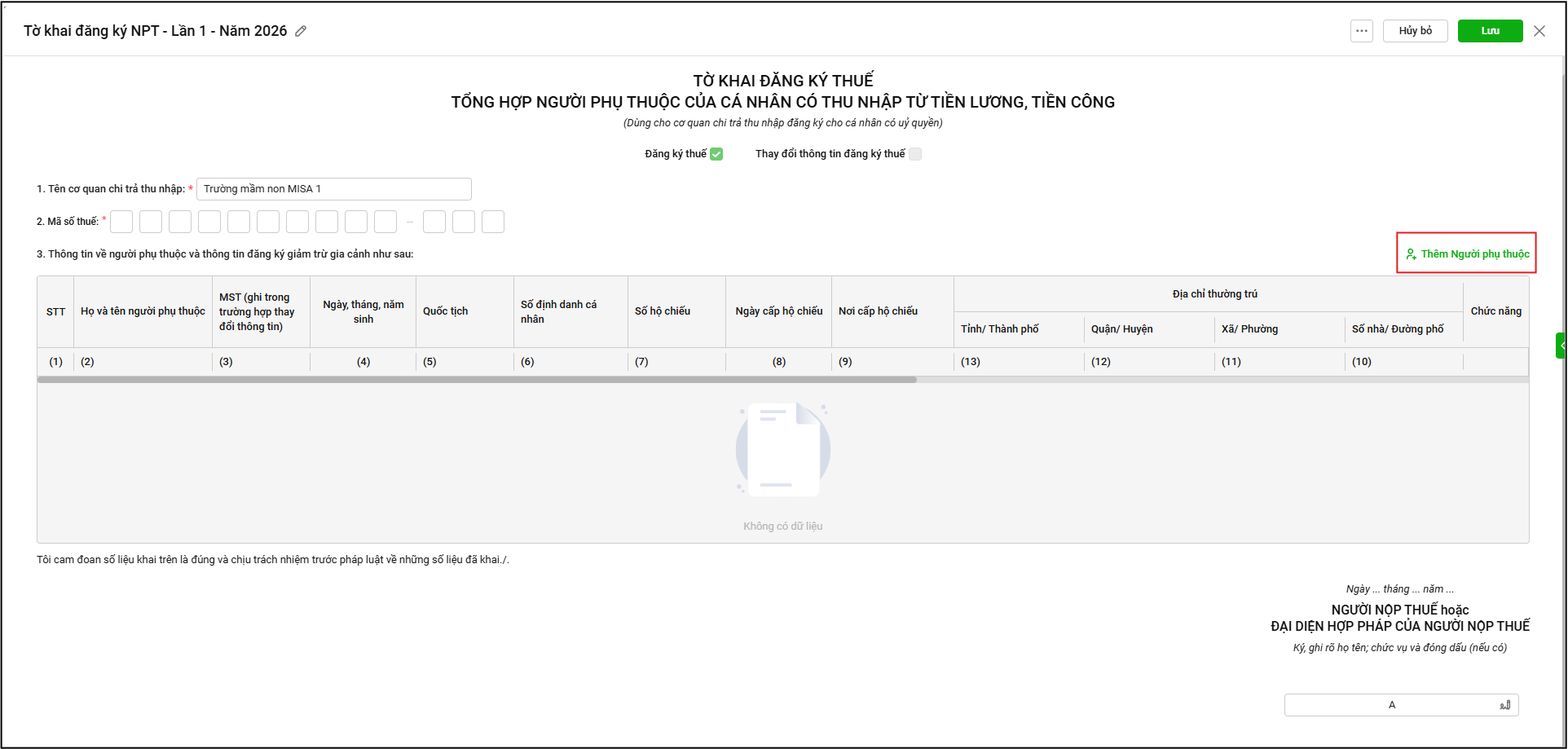Click the signer name field containing A
The width and height of the screenshot is (1568, 749).
tap(1391, 705)
